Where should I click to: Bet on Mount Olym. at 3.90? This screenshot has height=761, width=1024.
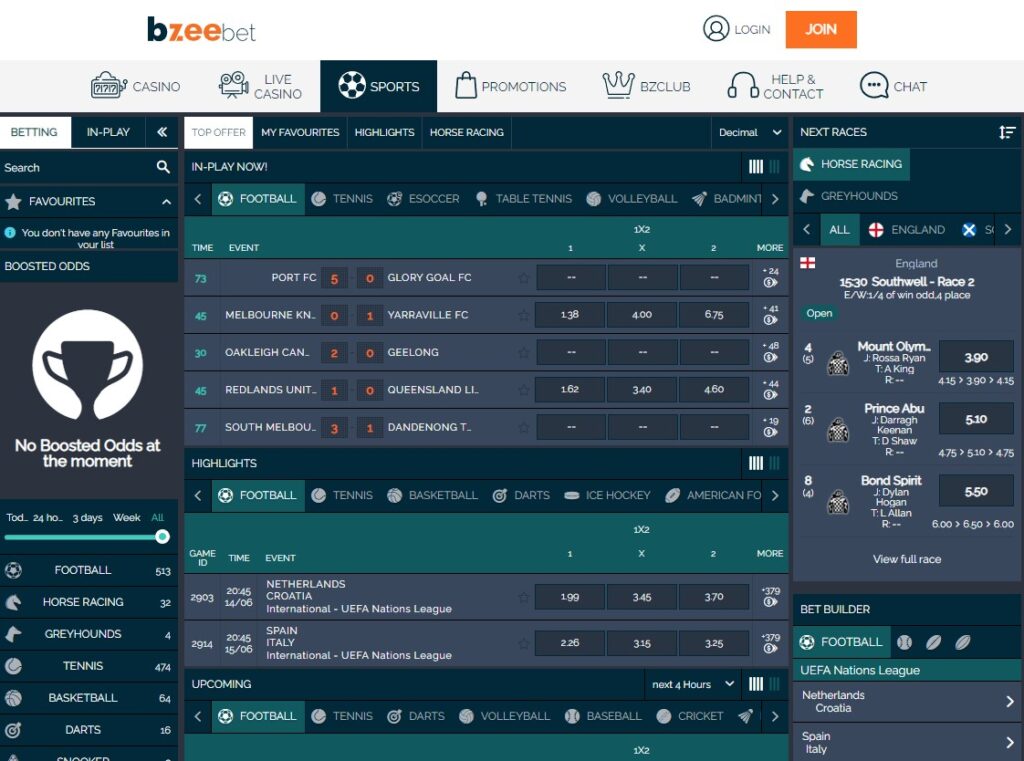(976, 357)
